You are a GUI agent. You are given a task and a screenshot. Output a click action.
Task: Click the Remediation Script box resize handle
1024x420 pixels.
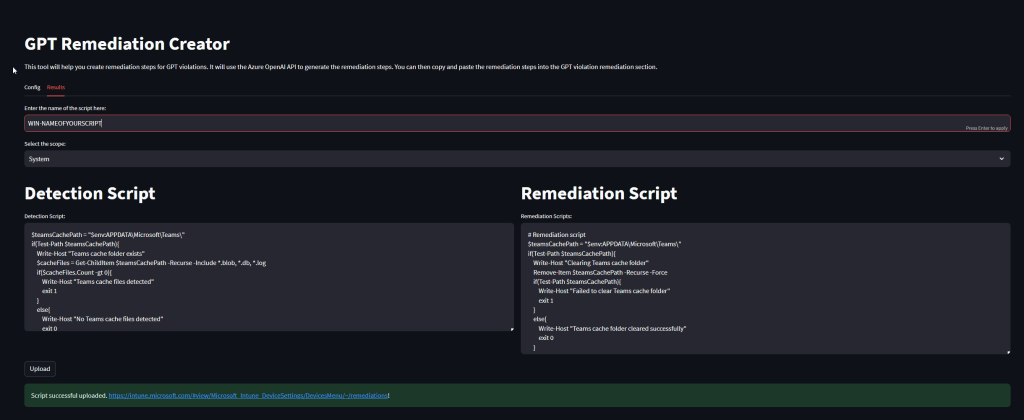click(x=1007, y=350)
